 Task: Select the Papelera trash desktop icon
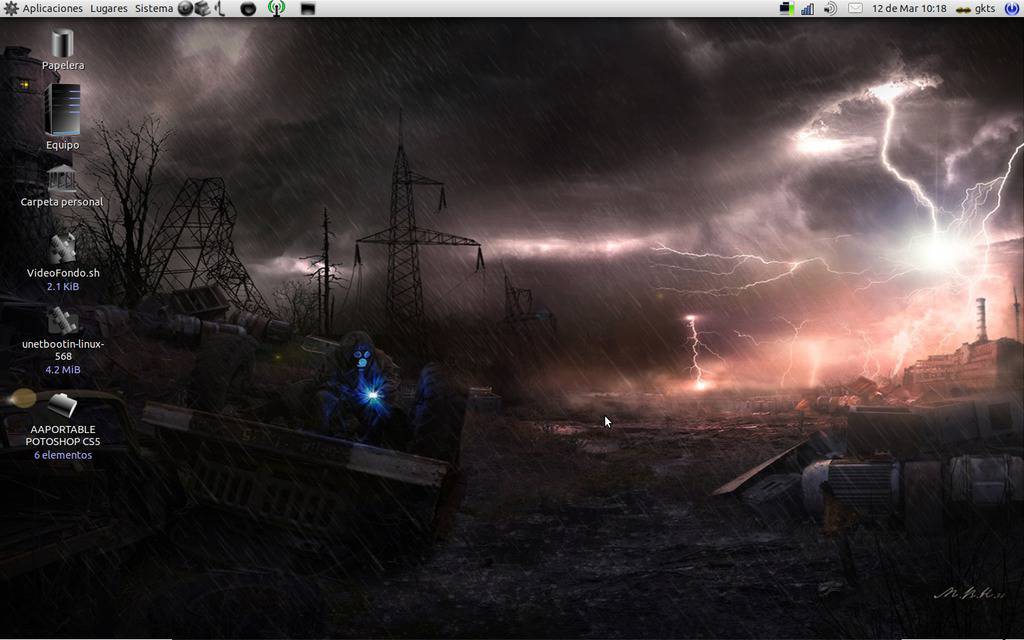click(x=63, y=43)
